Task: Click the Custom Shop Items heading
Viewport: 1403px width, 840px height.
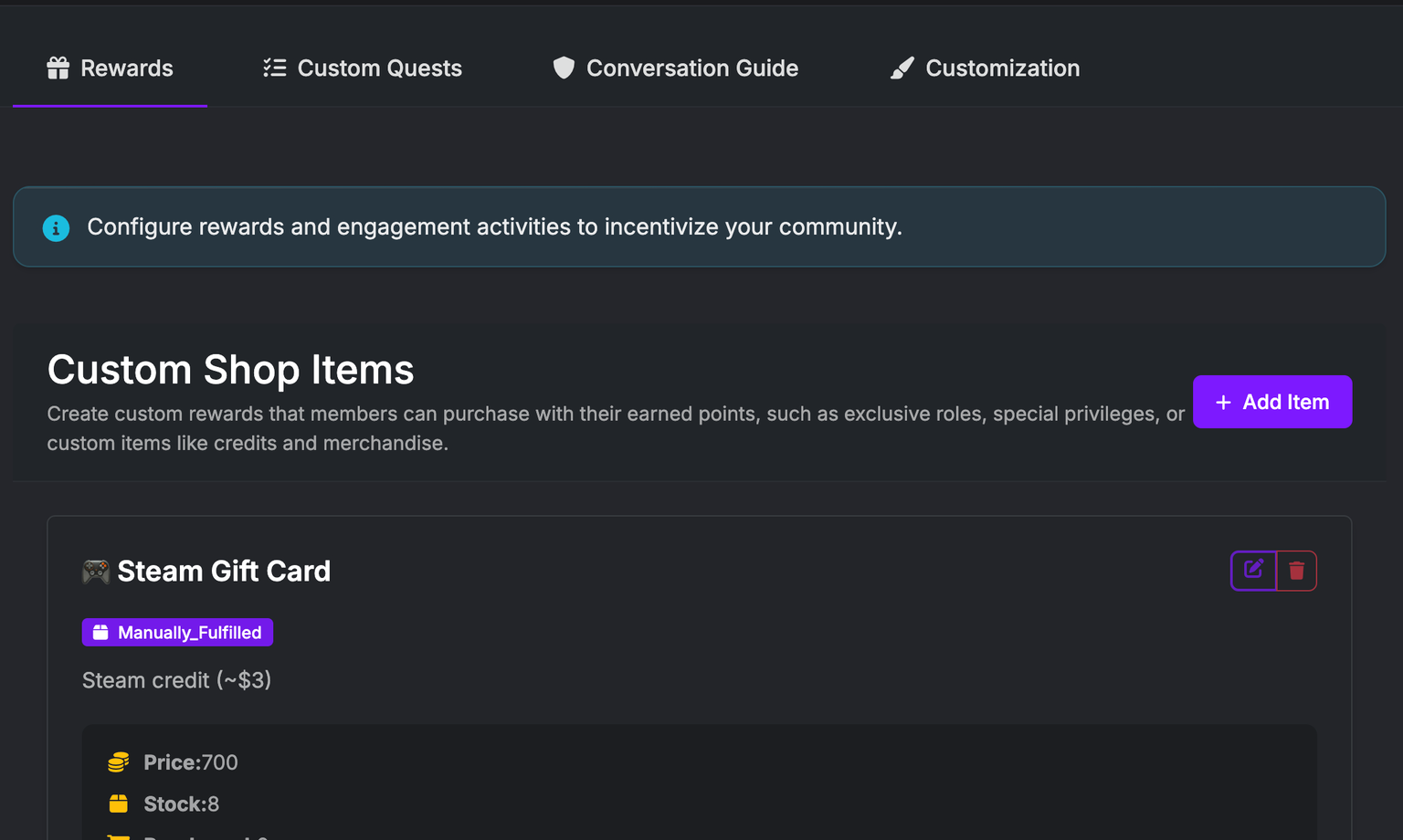Action: pyautogui.click(x=230, y=370)
